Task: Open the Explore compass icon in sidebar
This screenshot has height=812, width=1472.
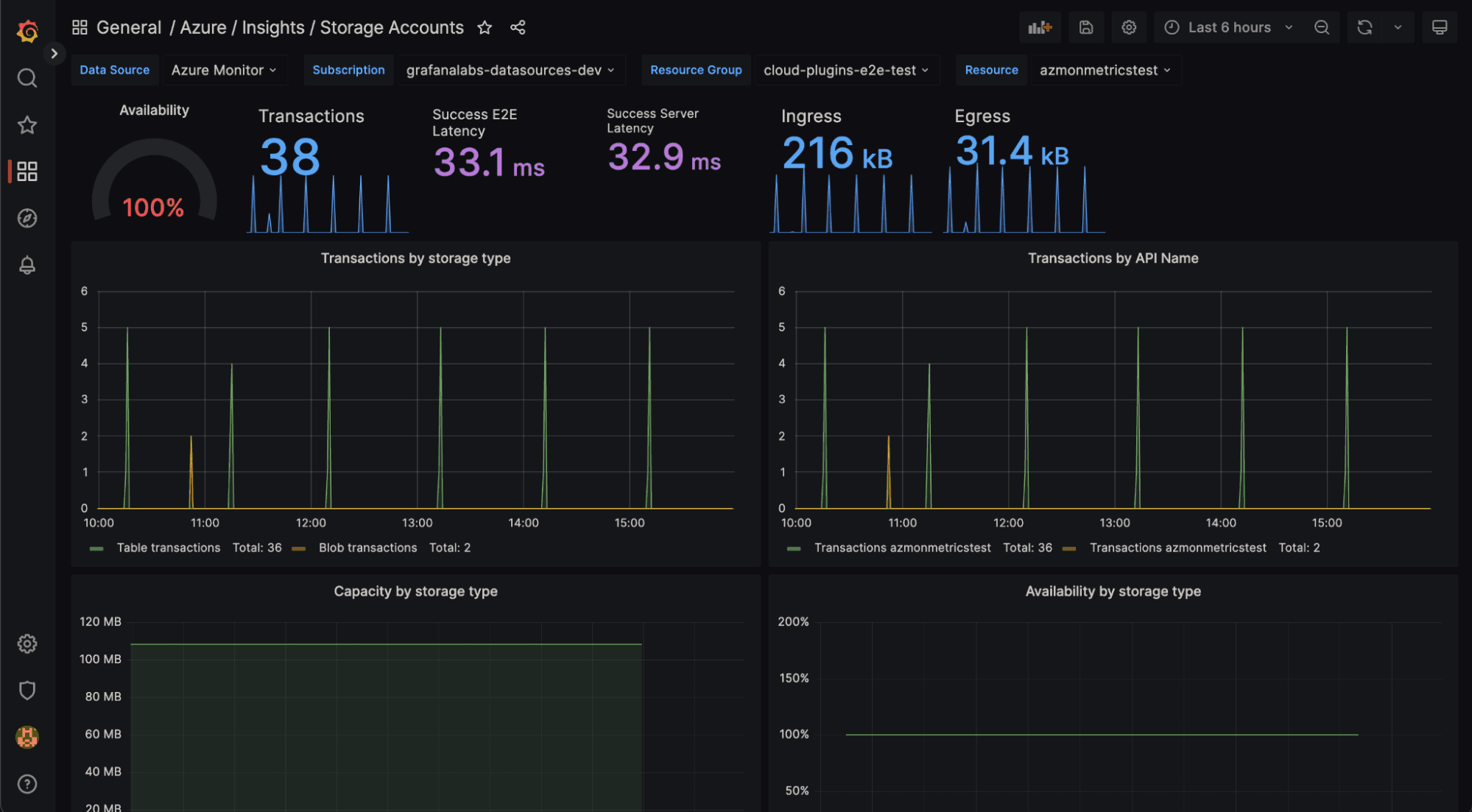Action: (27, 218)
